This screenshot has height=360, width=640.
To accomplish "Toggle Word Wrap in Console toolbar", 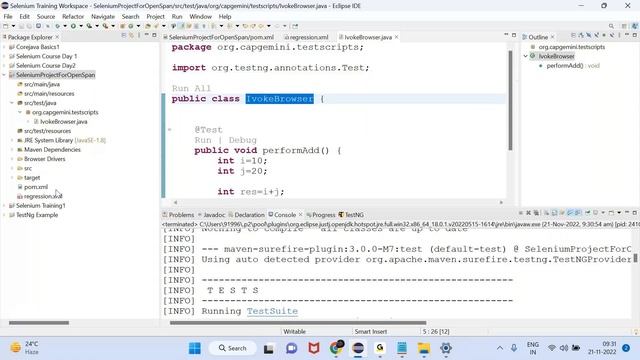I will point(562,213).
